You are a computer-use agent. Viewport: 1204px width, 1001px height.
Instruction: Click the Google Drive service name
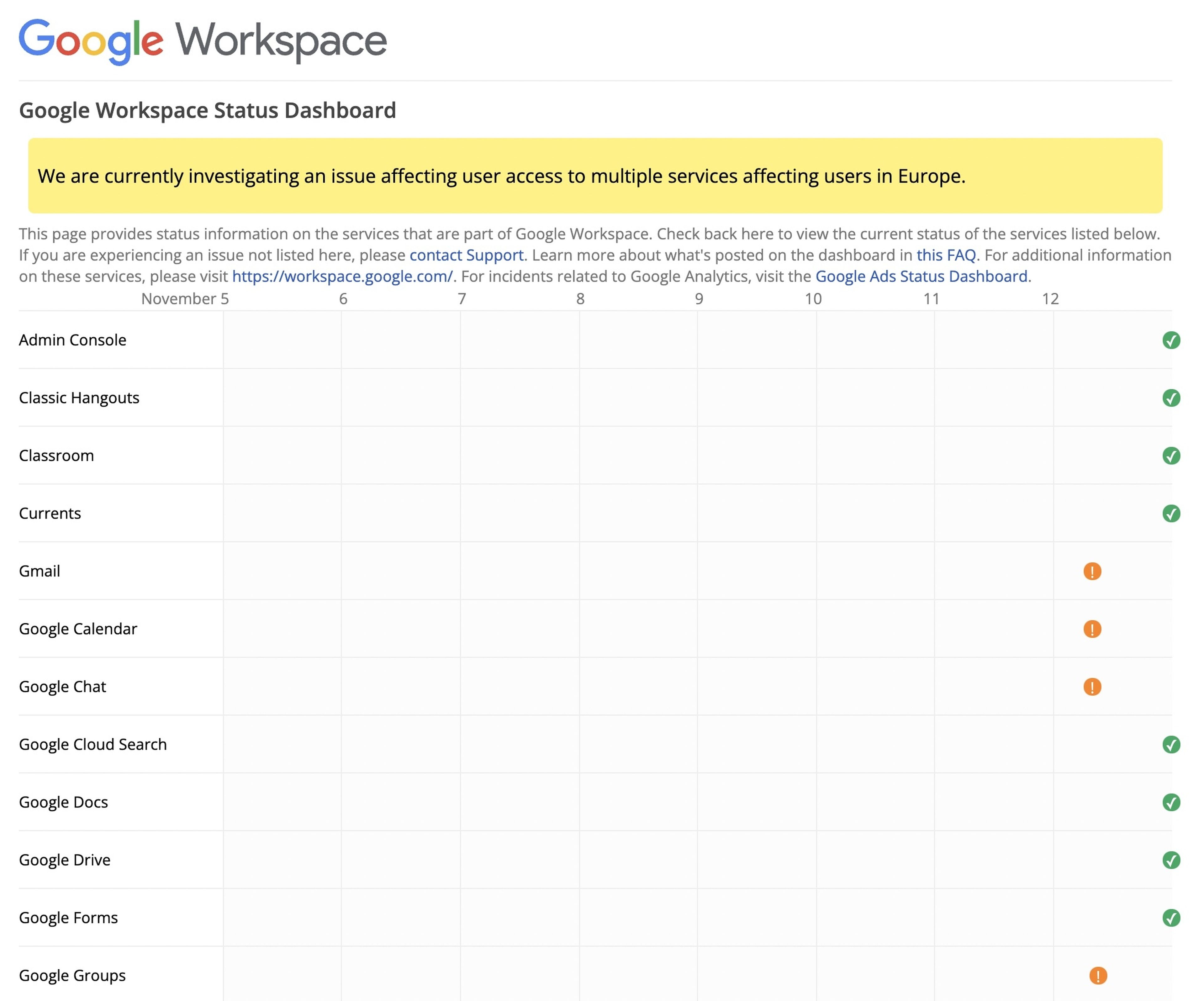click(65, 860)
